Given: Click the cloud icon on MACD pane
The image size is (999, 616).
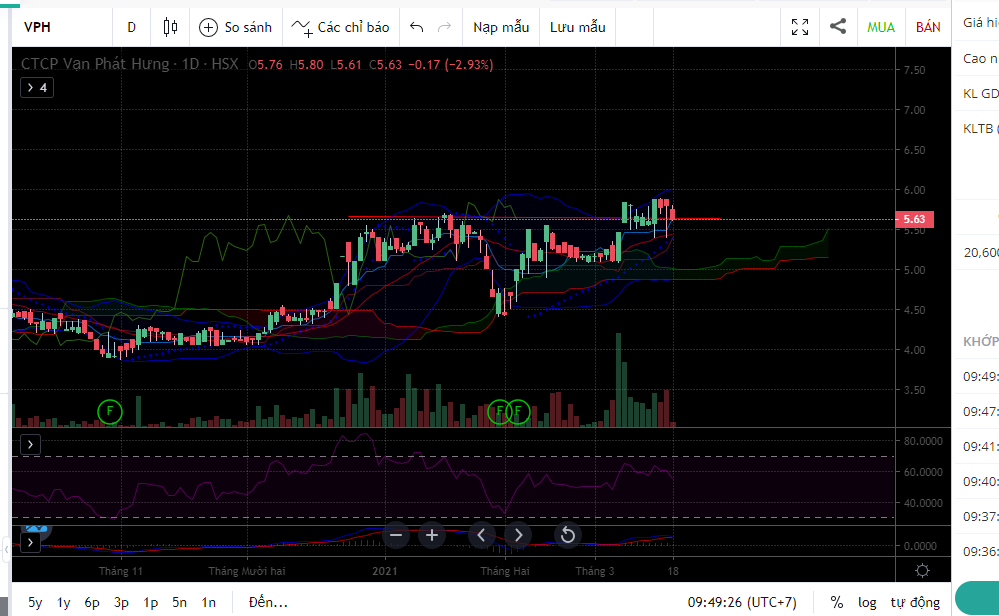Looking at the screenshot, I should click(x=36, y=529).
